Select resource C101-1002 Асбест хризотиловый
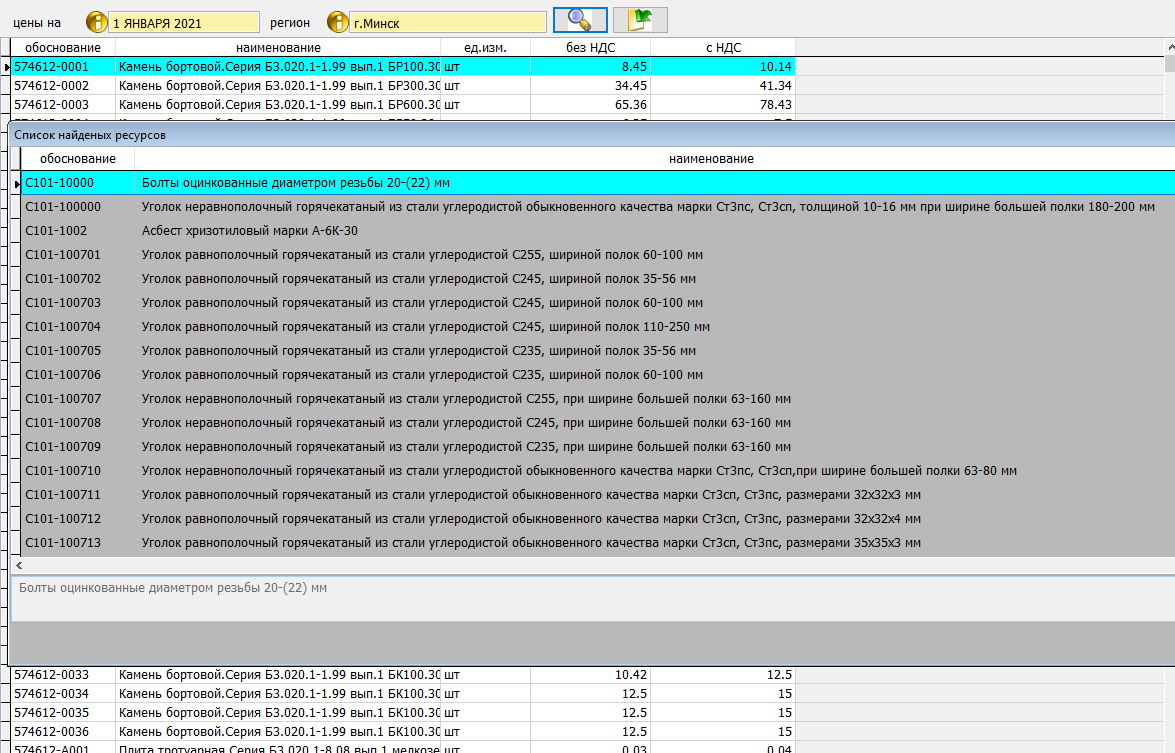 pos(598,231)
